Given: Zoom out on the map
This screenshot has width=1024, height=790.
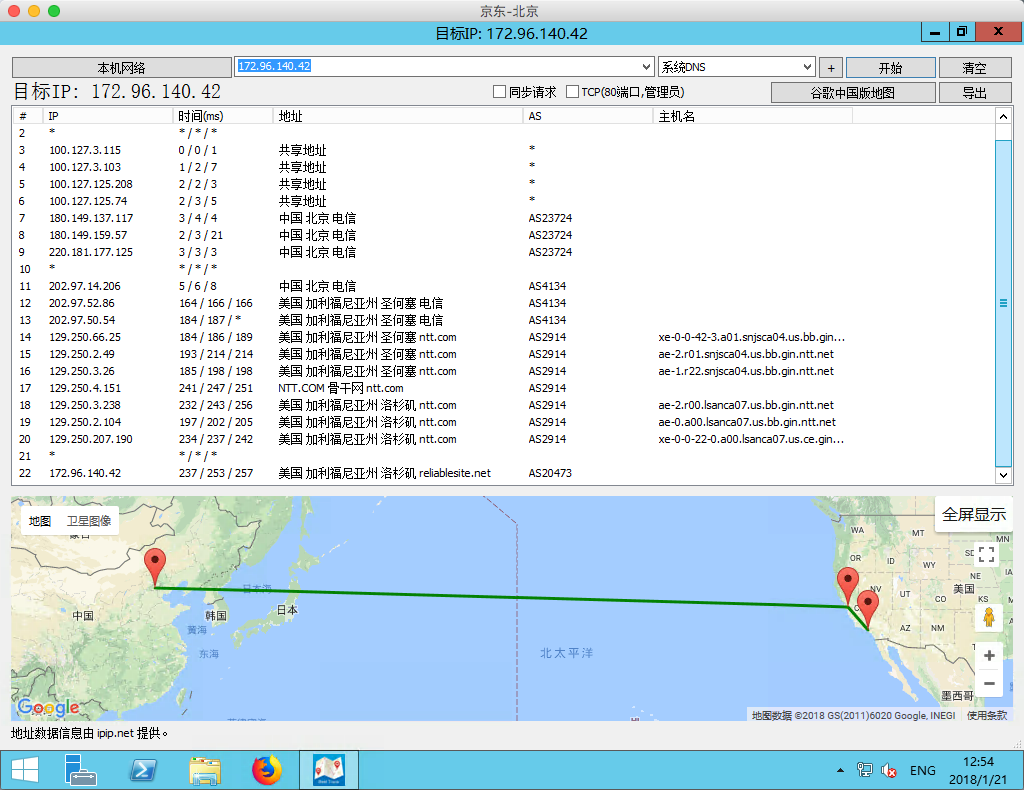Looking at the screenshot, I should click(x=989, y=684).
